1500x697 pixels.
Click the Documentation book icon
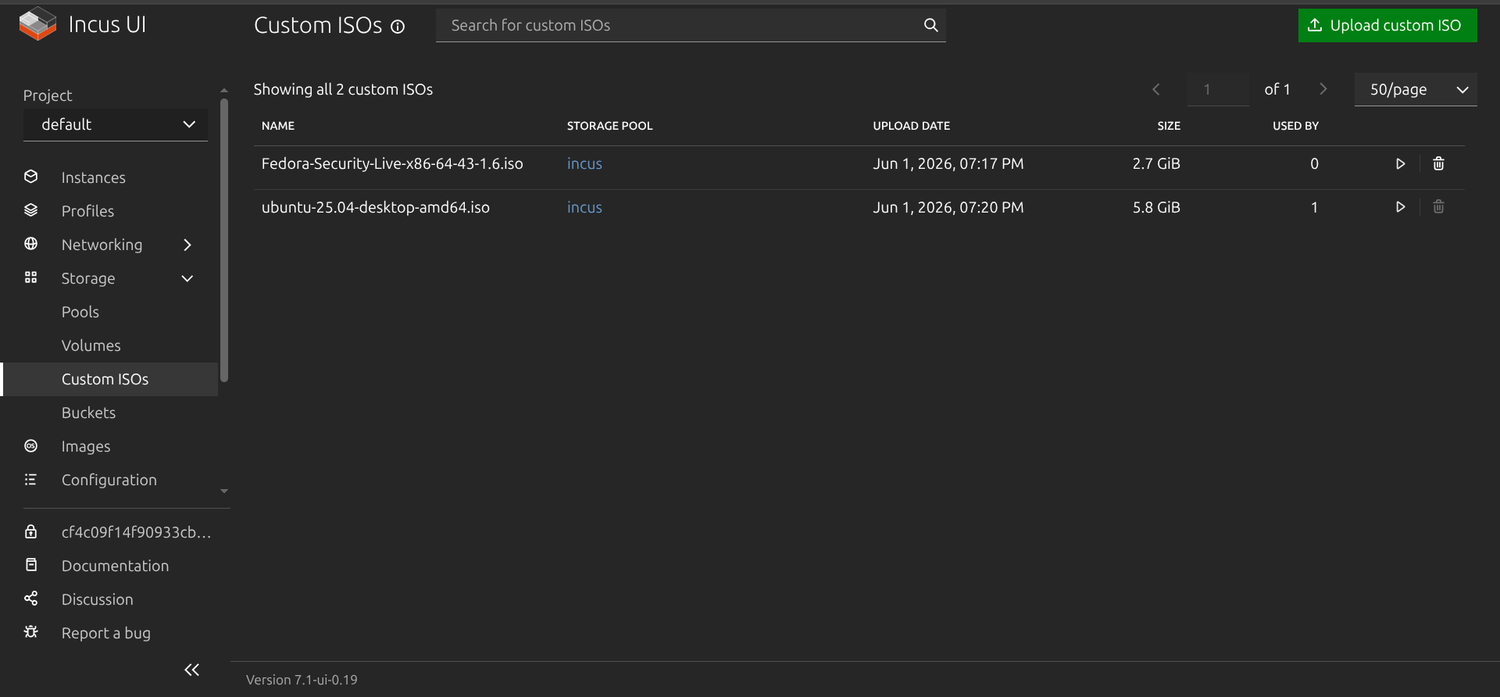click(x=31, y=565)
